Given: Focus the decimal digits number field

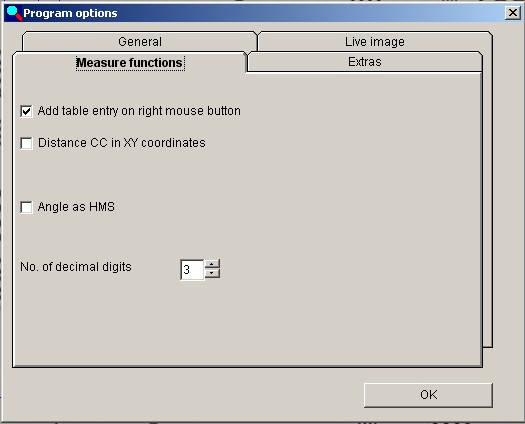Looking at the screenshot, I should [192, 269].
